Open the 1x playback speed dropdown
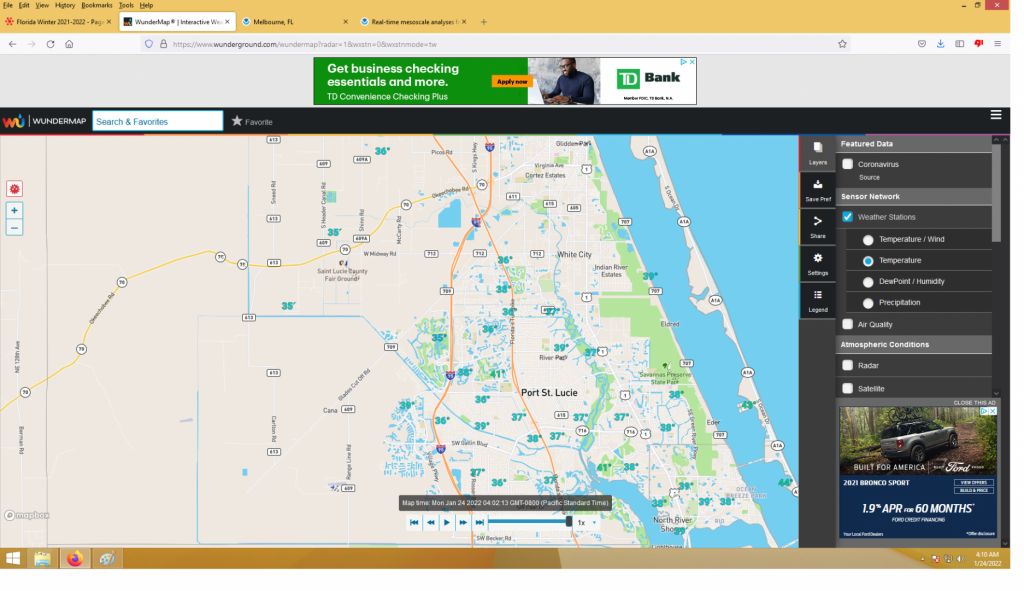 click(x=586, y=522)
